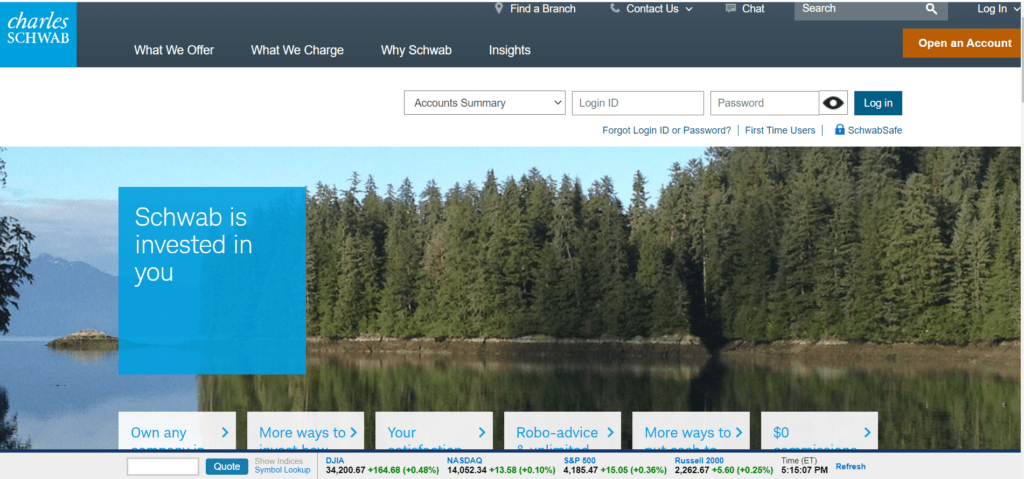
Task: Click the arrow on 'Robo-advice' card
Action: point(610,432)
